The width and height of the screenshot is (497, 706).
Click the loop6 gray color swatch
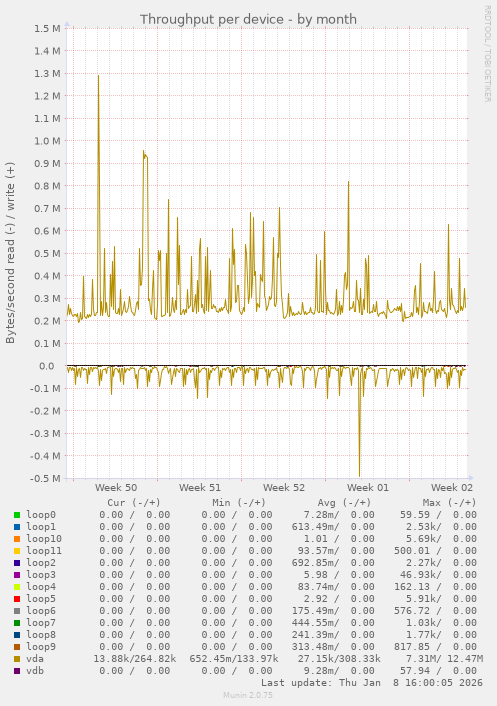tap(17, 611)
